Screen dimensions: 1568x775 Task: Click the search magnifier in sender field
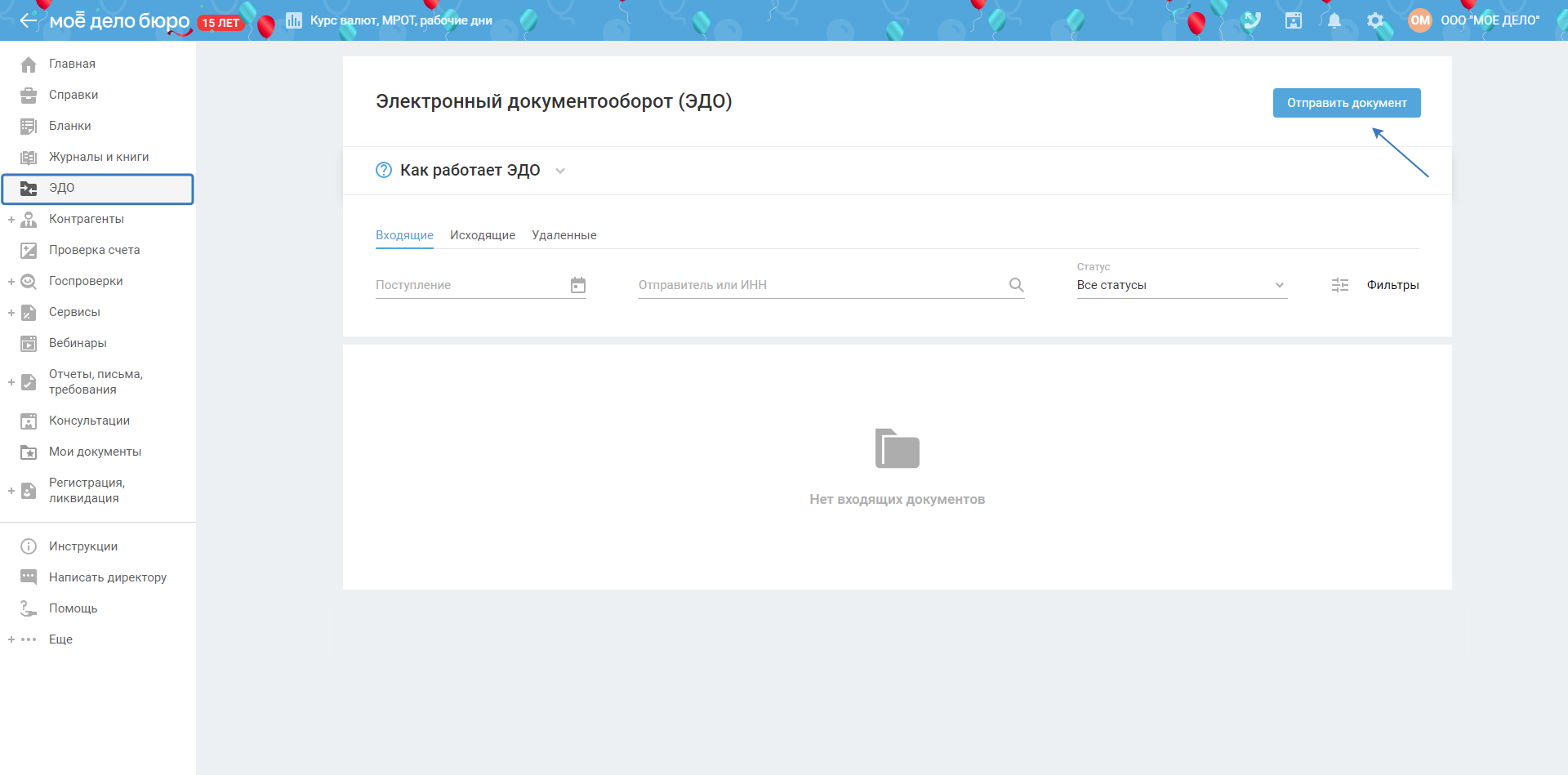[x=1016, y=285]
